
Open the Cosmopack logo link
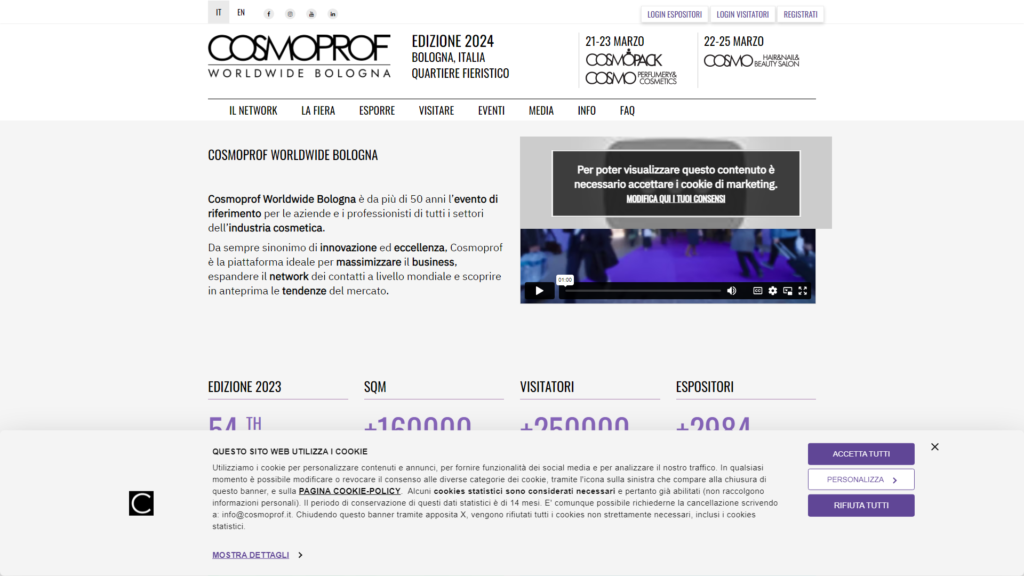[x=624, y=59]
